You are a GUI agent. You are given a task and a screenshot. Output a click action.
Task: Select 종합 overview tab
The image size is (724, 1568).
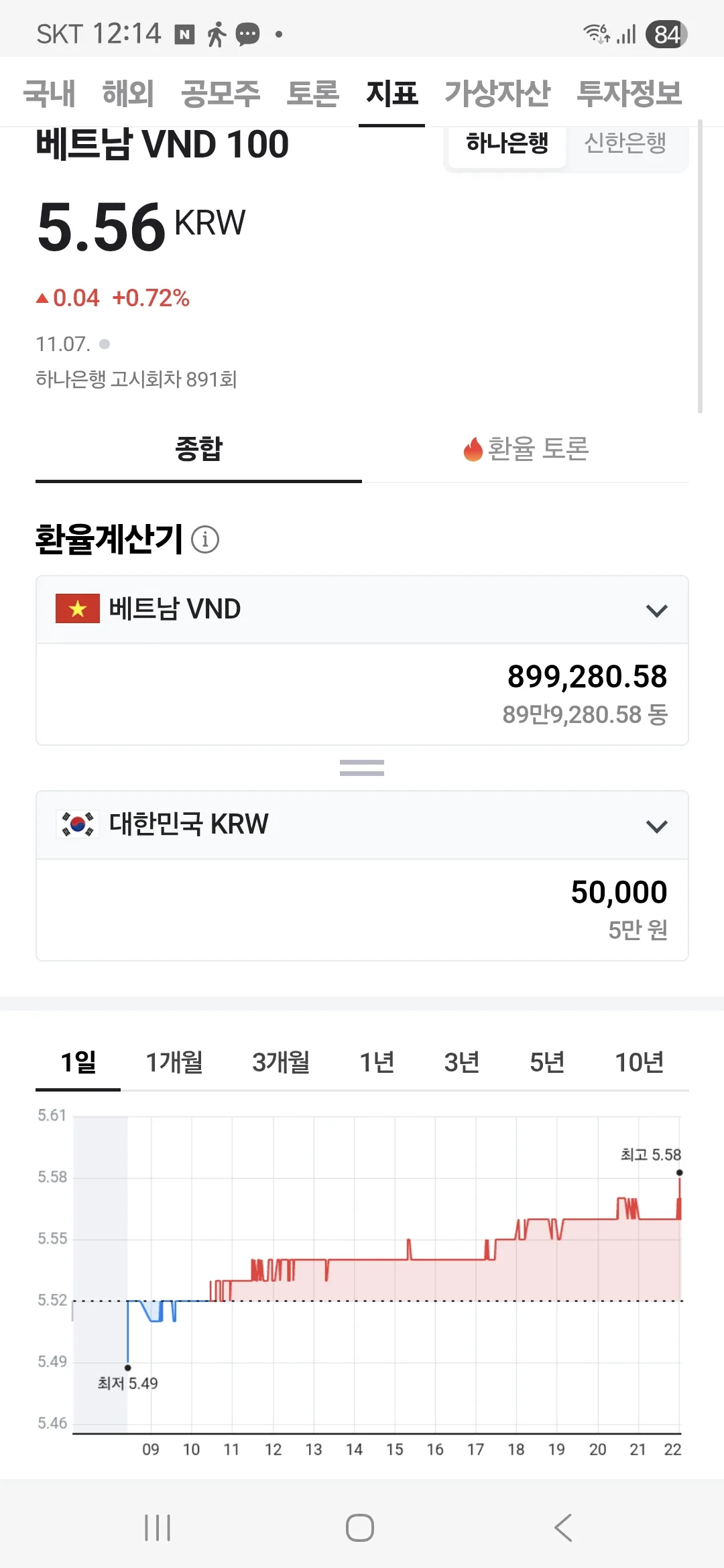198,449
